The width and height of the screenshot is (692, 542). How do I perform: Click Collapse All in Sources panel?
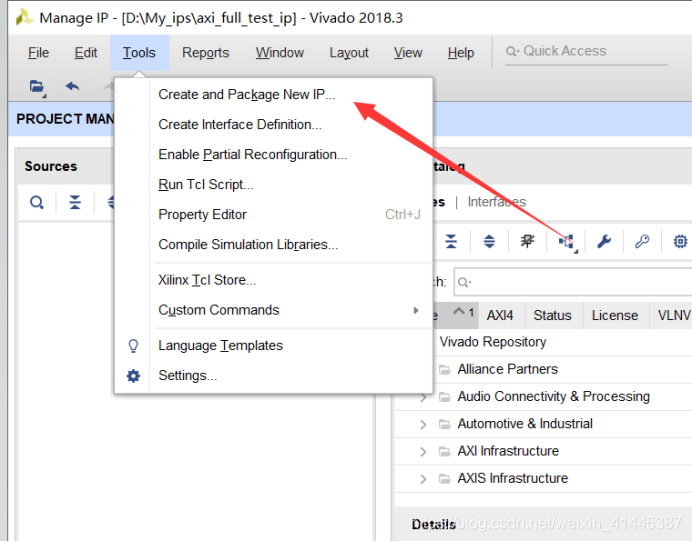point(75,202)
